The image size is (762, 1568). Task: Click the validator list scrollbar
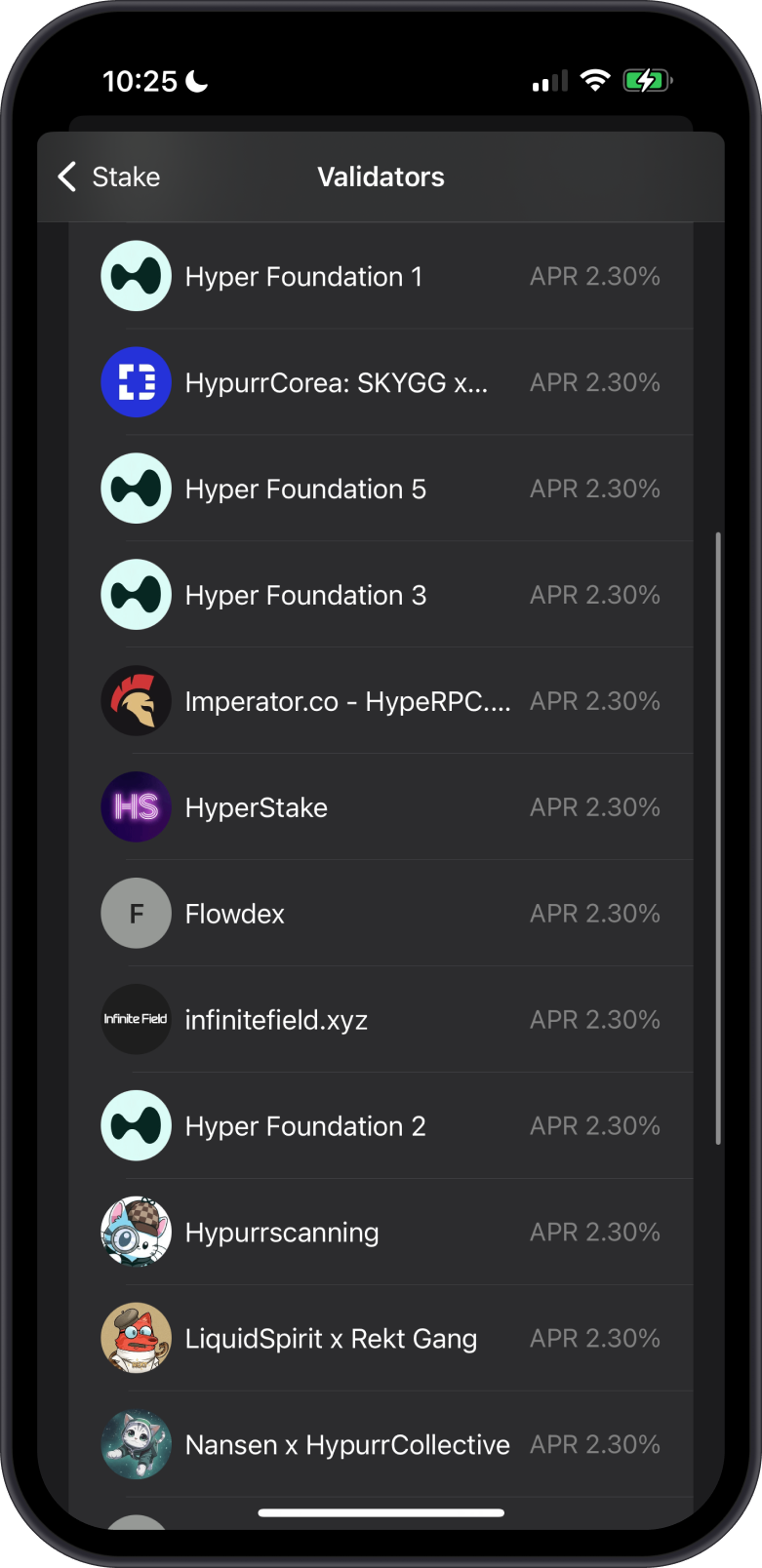pos(718,839)
